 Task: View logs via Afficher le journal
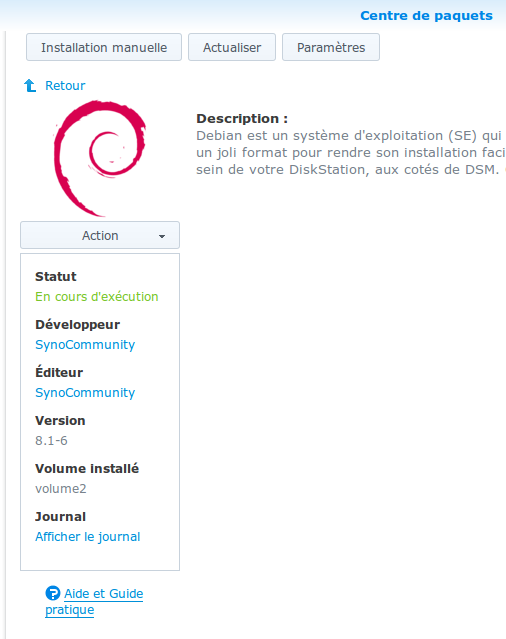click(88, 537)
